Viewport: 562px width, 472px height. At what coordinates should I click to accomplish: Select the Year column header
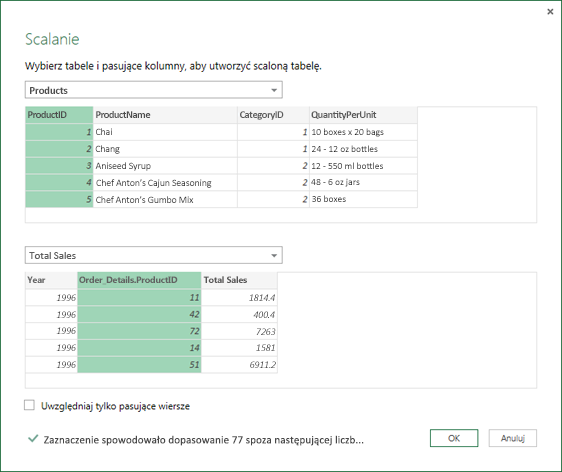coord(52,280)
